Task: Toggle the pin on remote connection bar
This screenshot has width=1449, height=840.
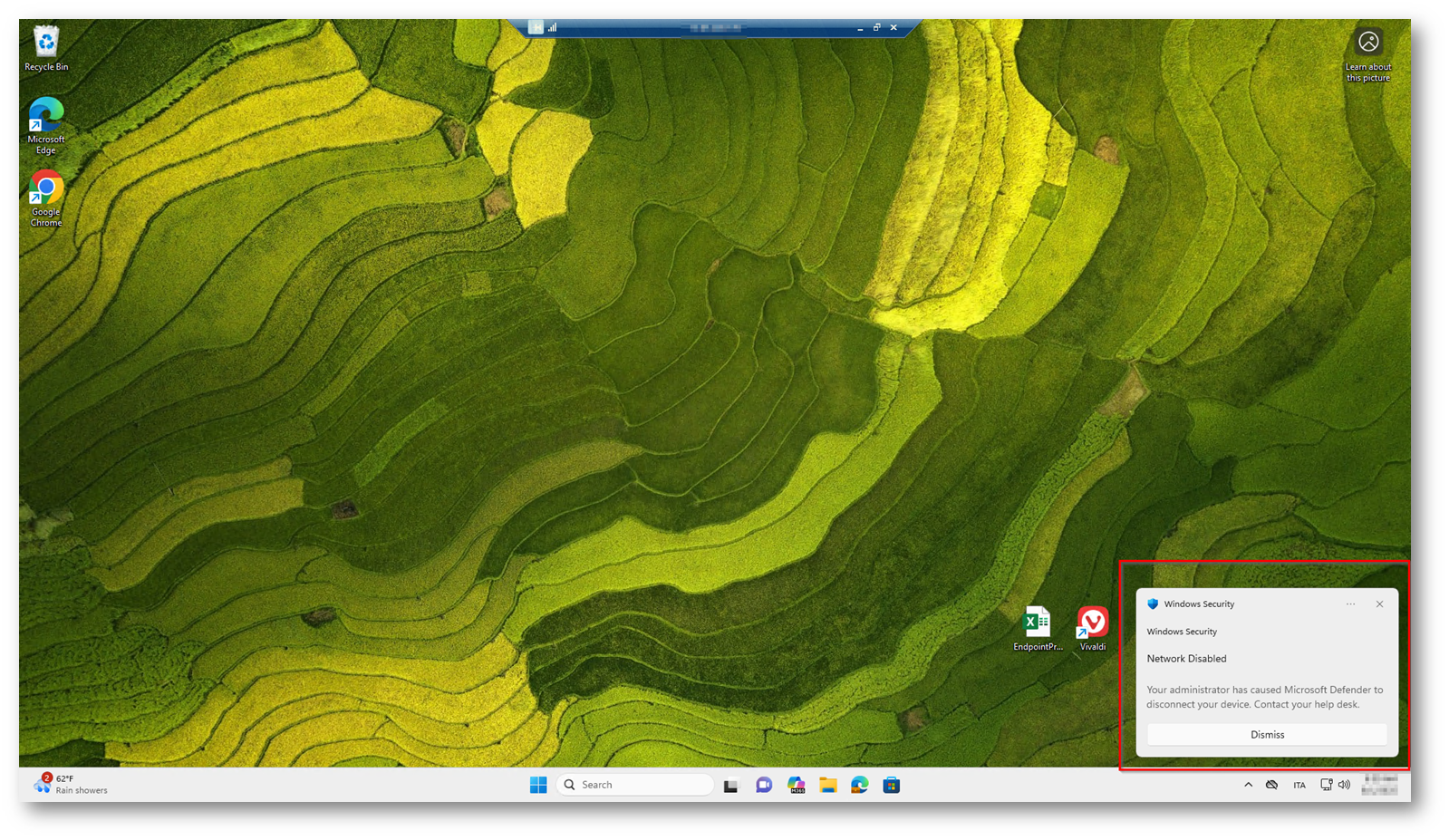Action: 536,28
